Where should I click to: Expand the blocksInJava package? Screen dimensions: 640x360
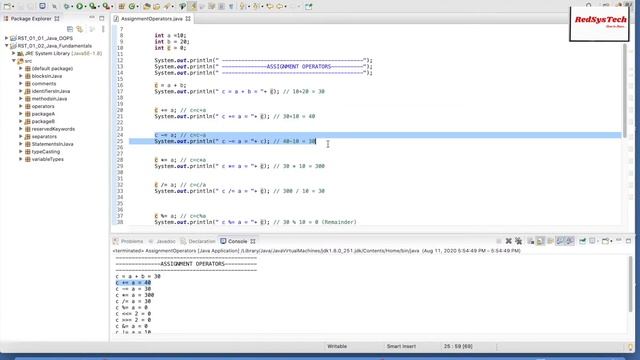tap(21, 76)
